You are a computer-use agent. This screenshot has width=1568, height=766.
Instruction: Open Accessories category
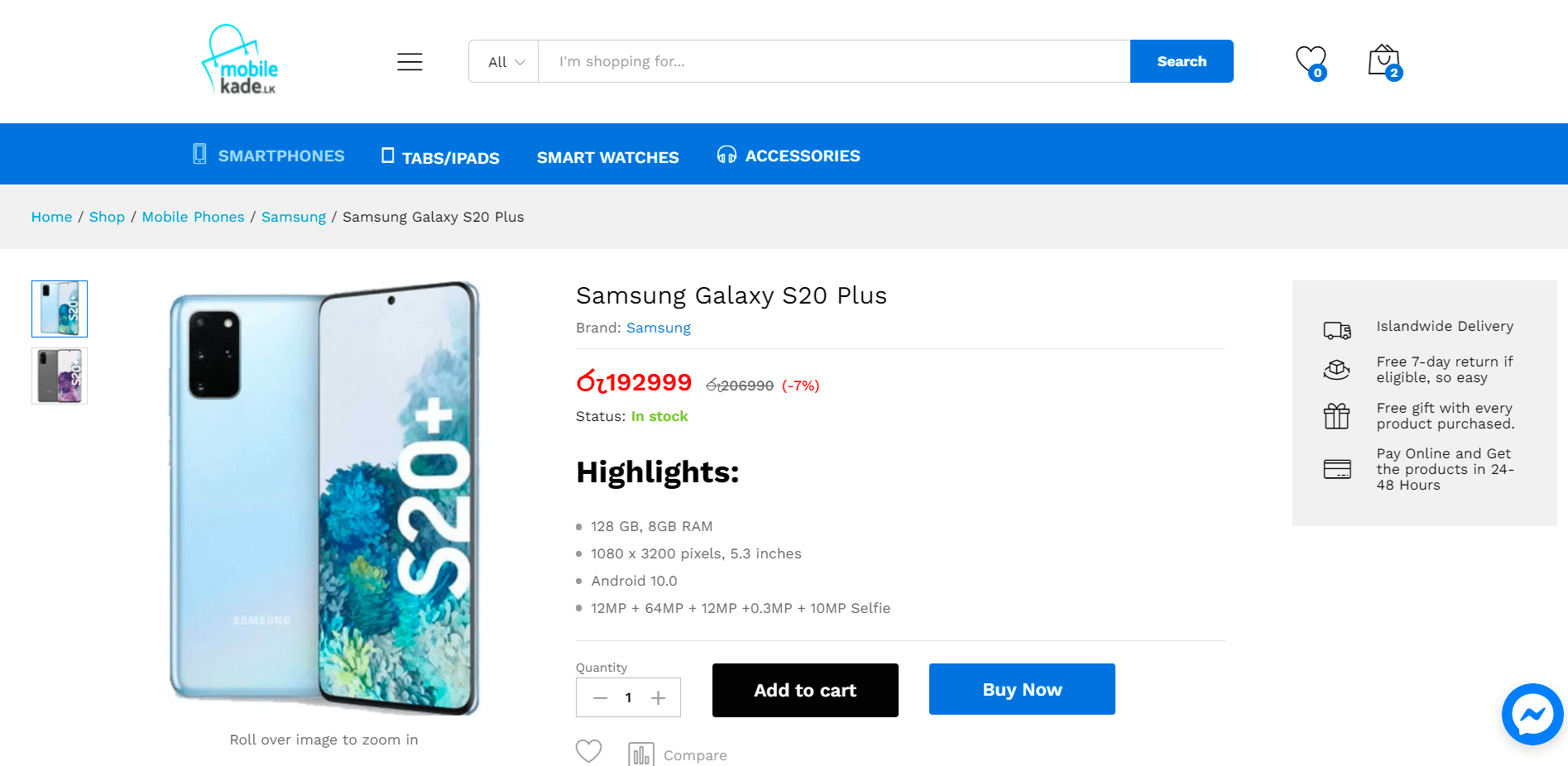click(x=789, y=156)
